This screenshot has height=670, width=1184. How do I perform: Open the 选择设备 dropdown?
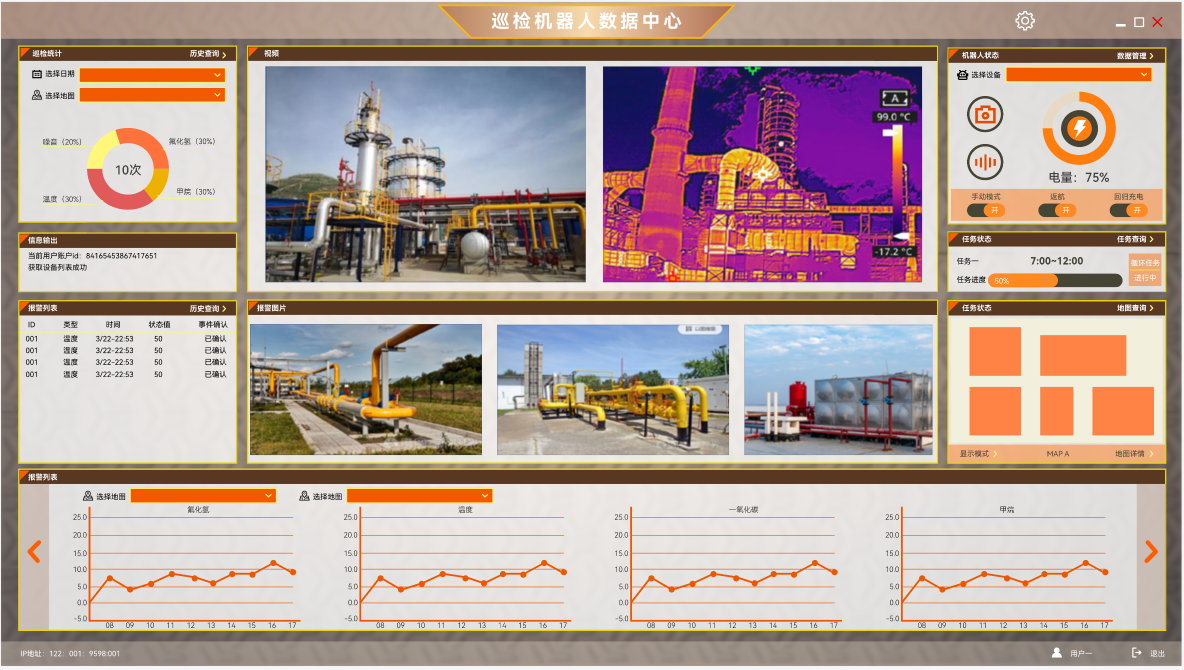(x=1078, y=74)
